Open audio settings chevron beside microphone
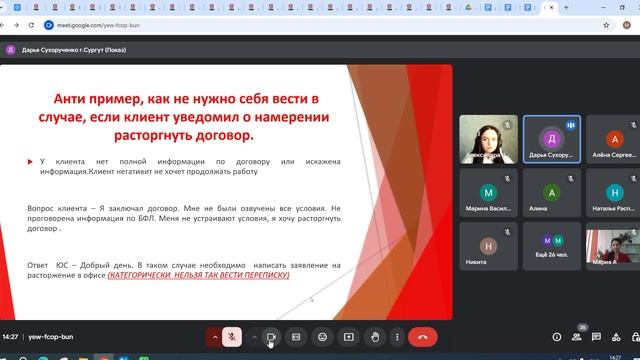 (215, 337)
